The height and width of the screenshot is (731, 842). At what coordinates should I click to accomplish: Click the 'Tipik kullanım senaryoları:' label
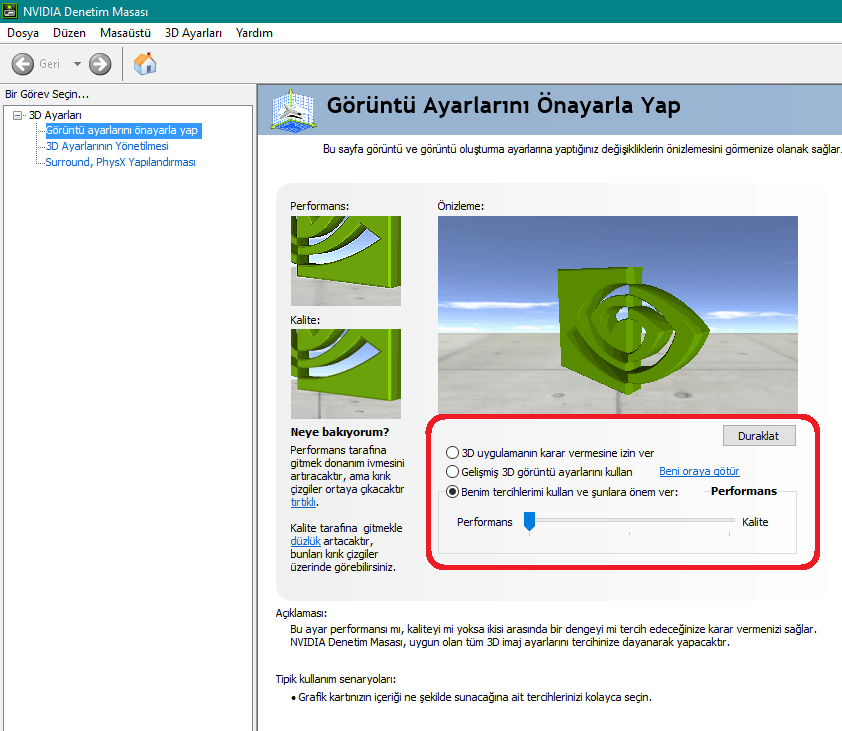[x=336, y=679]
